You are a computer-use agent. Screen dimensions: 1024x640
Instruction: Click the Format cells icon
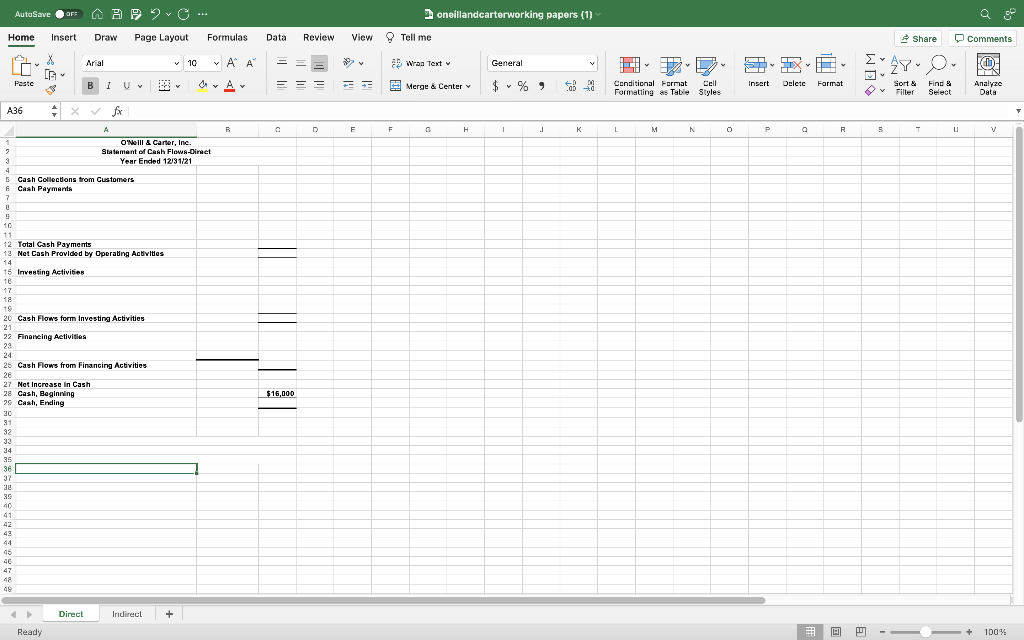coord(827,65)
